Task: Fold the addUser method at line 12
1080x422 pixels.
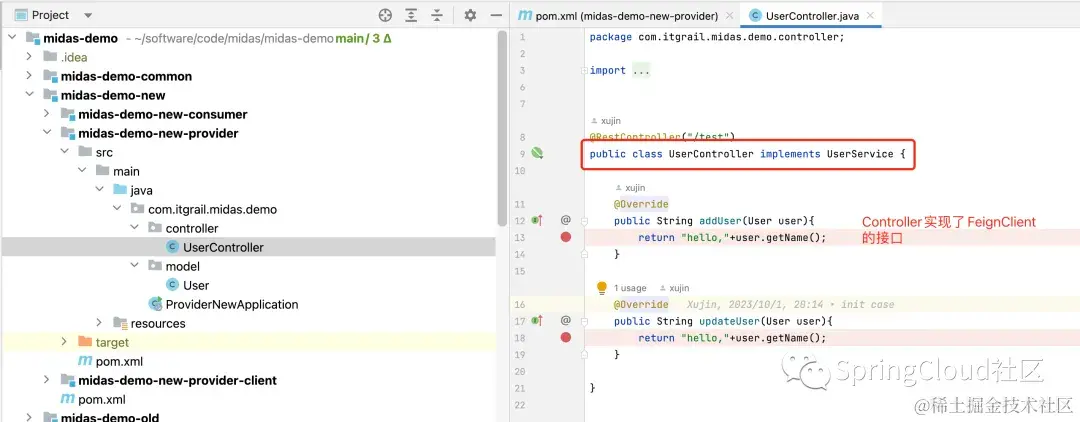Action: pos(584,220)
